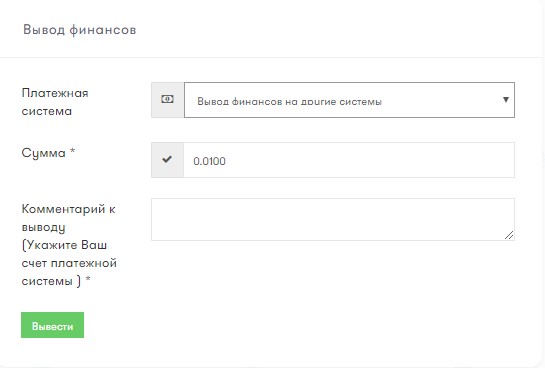
Task: Click the 'Сумма' field label
Action: [43, 153]
